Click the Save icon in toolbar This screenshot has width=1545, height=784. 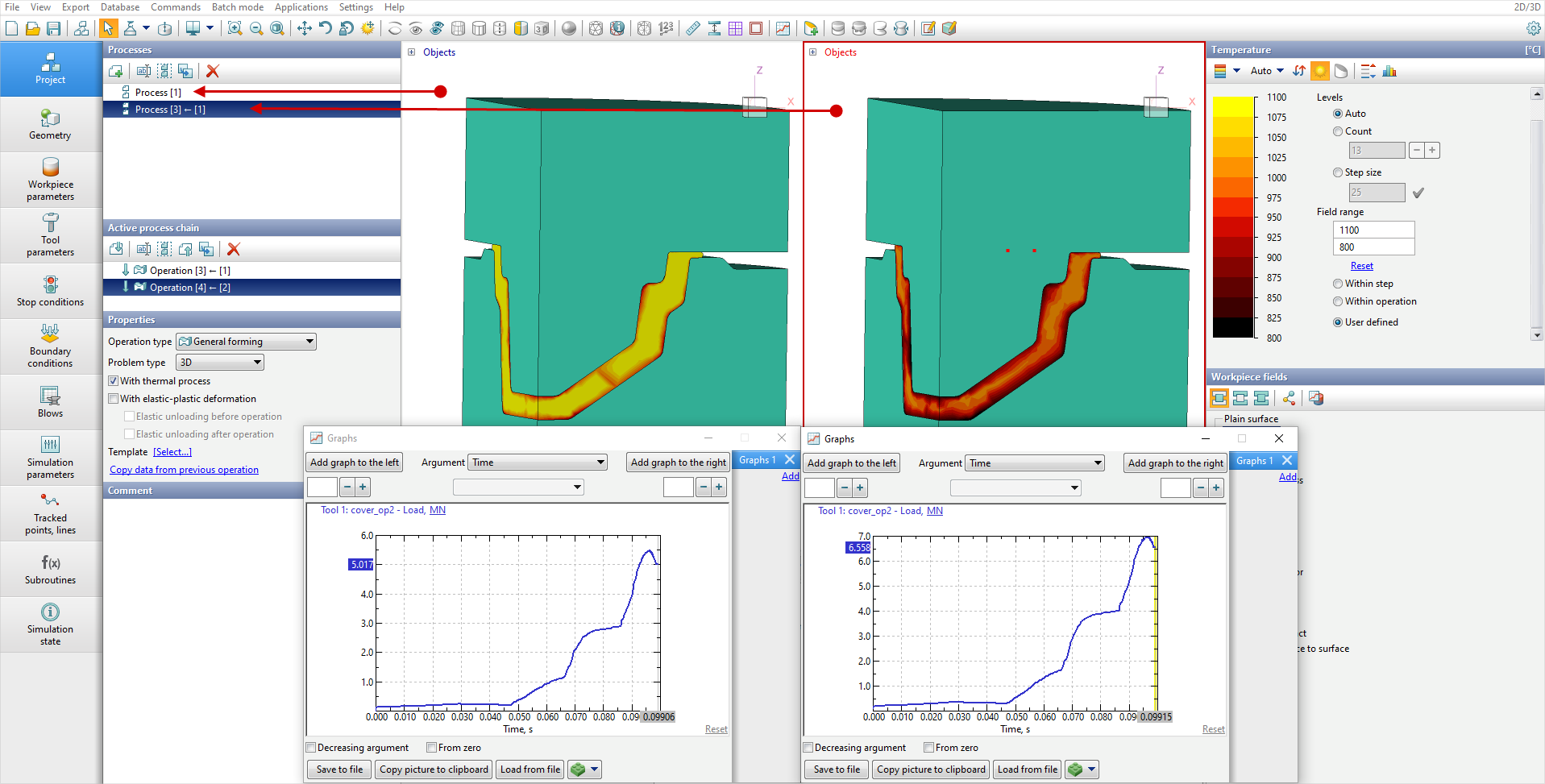pyautogui.click(x=54, y=28)
